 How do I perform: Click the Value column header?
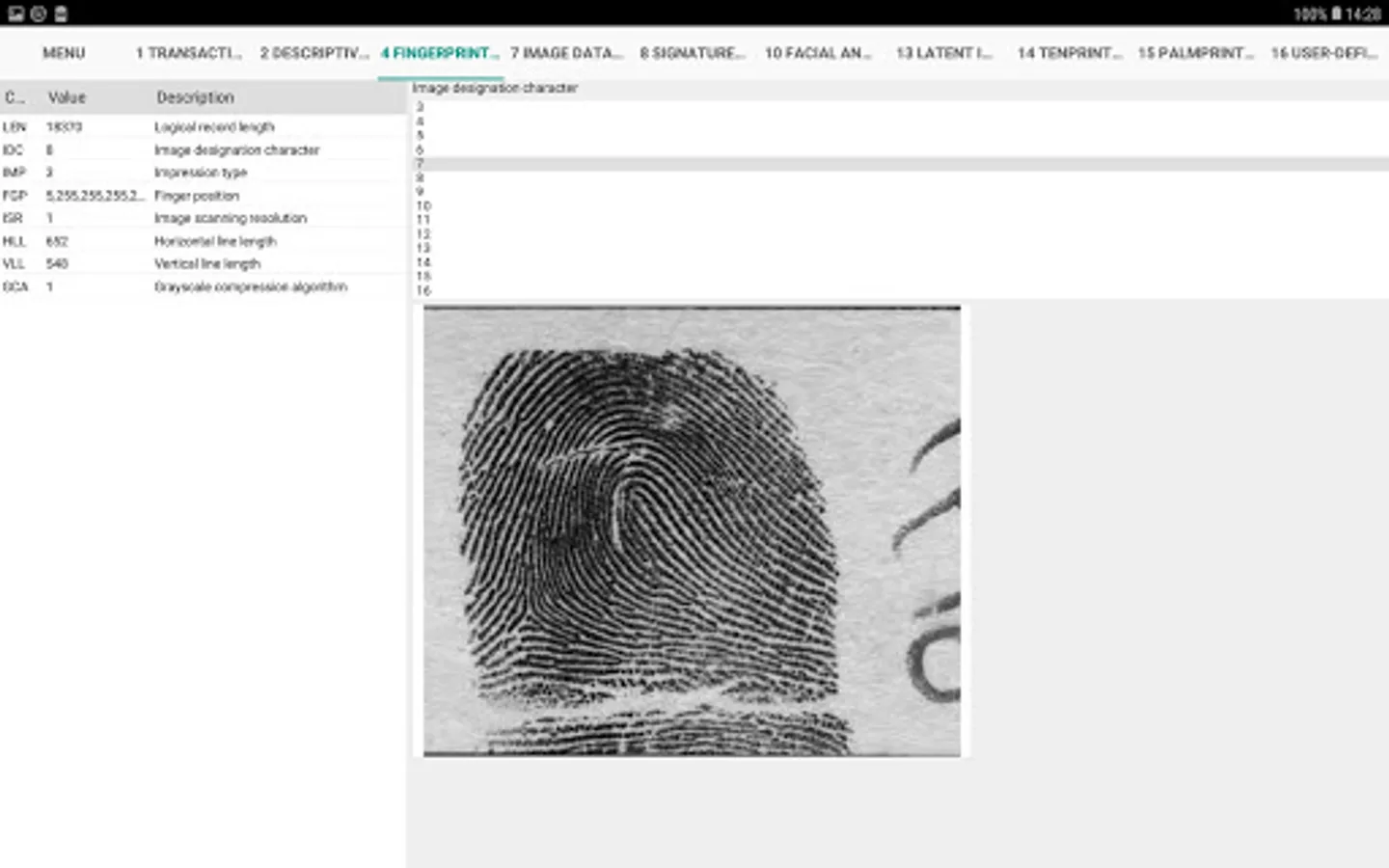click(x=67, y=97)
